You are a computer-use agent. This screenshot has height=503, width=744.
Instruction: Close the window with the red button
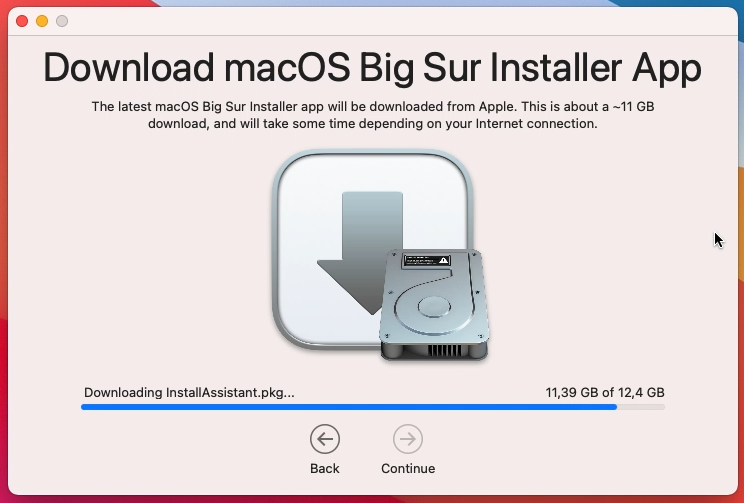[22, 21]
